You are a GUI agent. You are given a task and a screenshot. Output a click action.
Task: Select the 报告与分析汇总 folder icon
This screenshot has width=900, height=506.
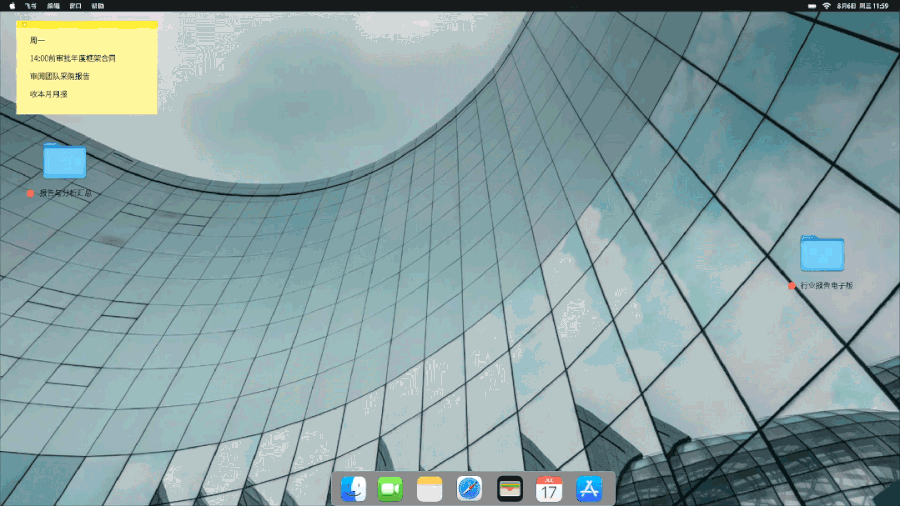(64, 162)
